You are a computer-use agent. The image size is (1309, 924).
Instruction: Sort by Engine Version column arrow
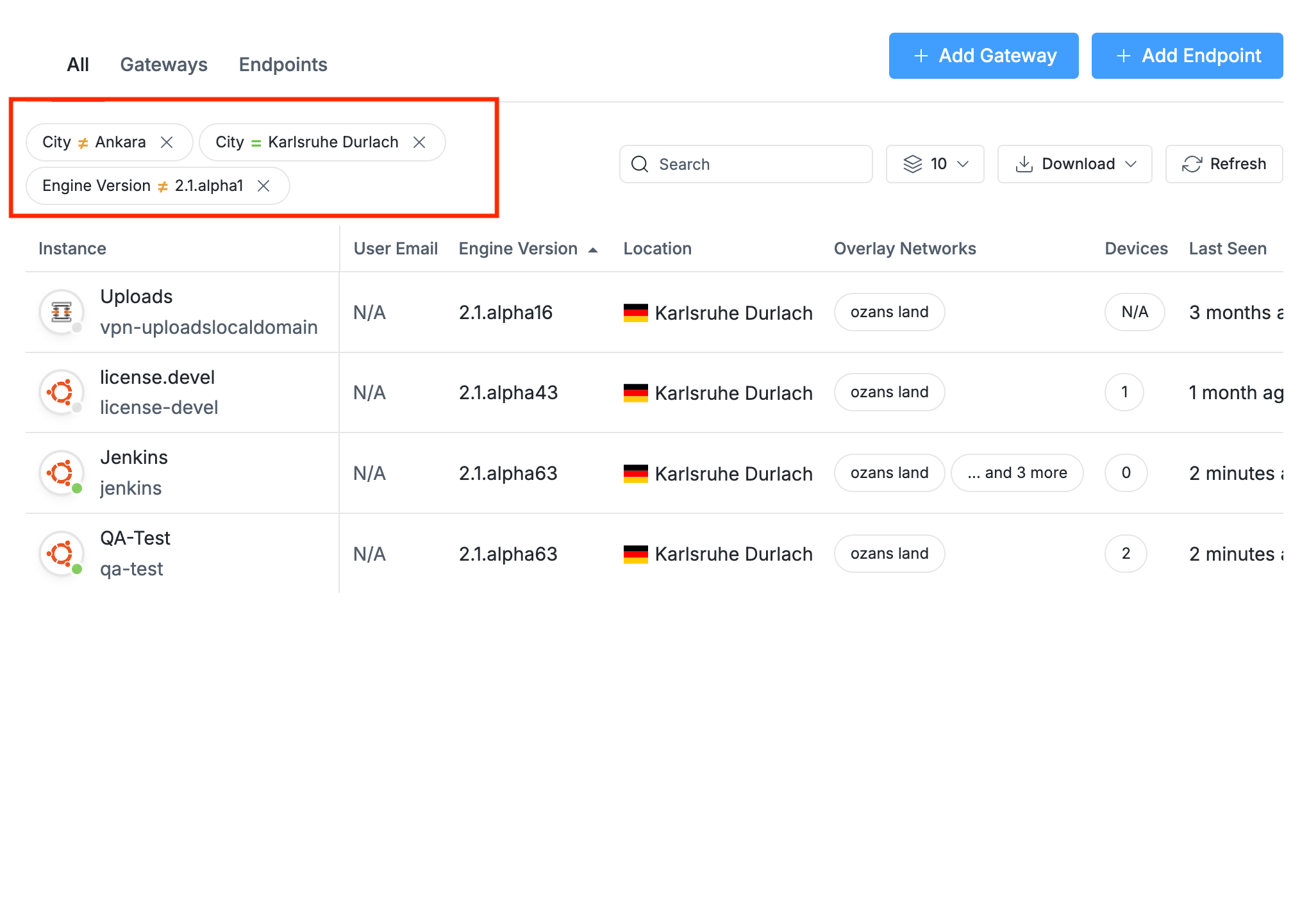tap(593, 249)
